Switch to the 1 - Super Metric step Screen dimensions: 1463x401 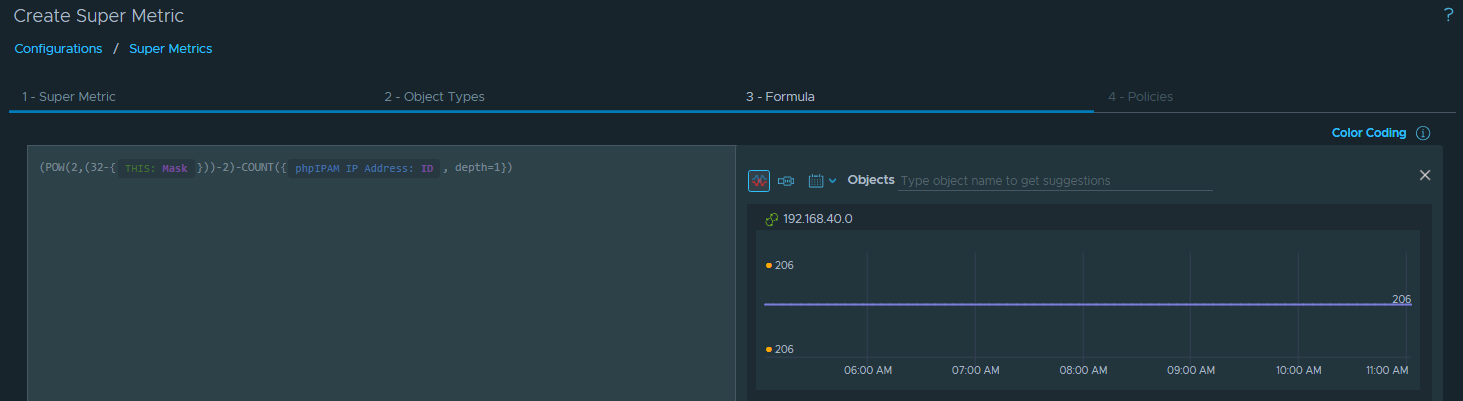tap(69, 97)
